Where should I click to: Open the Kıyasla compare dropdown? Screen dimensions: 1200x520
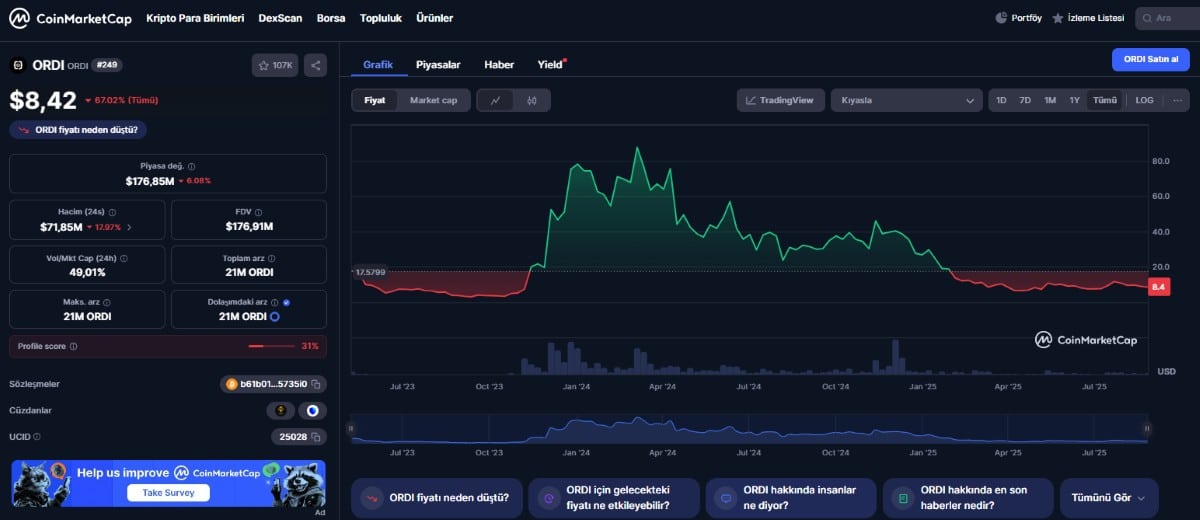(907, 100)
